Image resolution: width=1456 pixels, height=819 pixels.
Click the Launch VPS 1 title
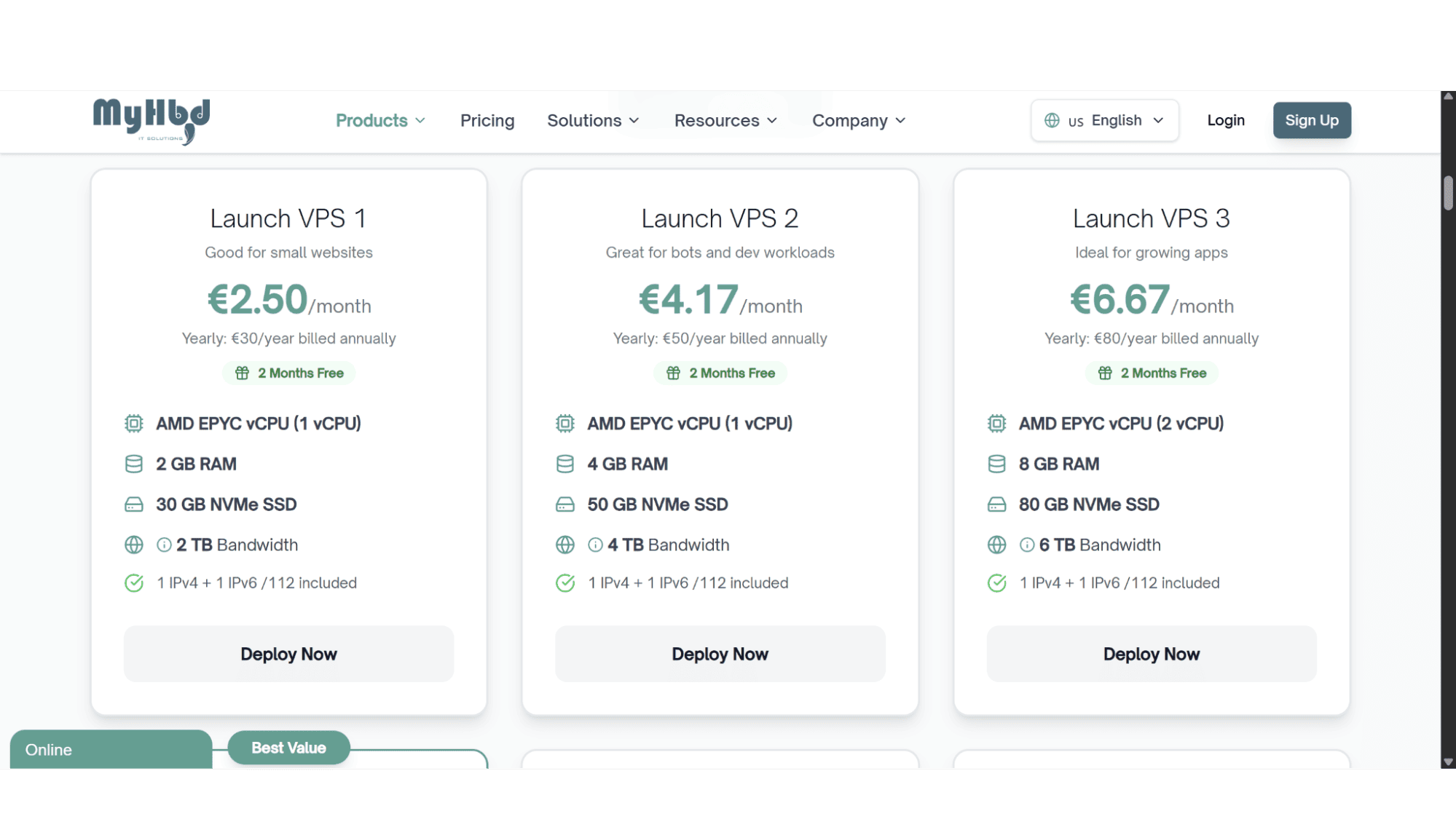click(x=288, y=218)
